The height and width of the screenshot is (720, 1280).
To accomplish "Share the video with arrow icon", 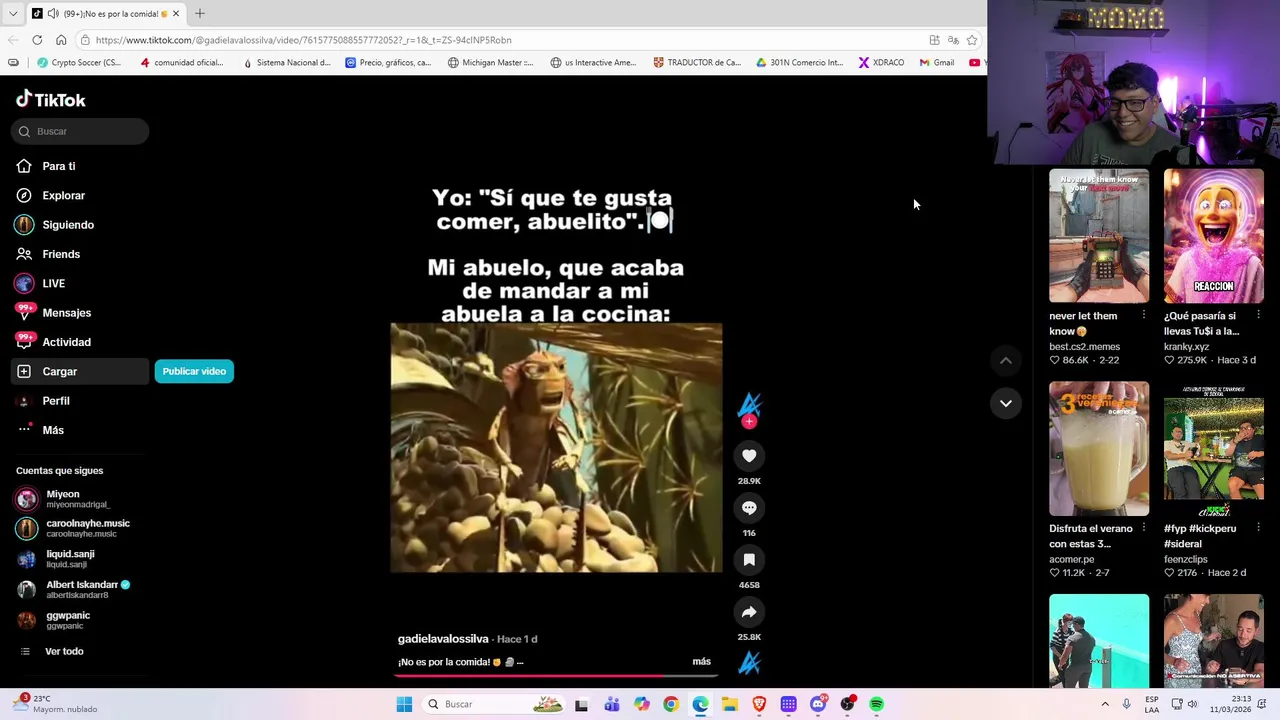I will [749, 612].
